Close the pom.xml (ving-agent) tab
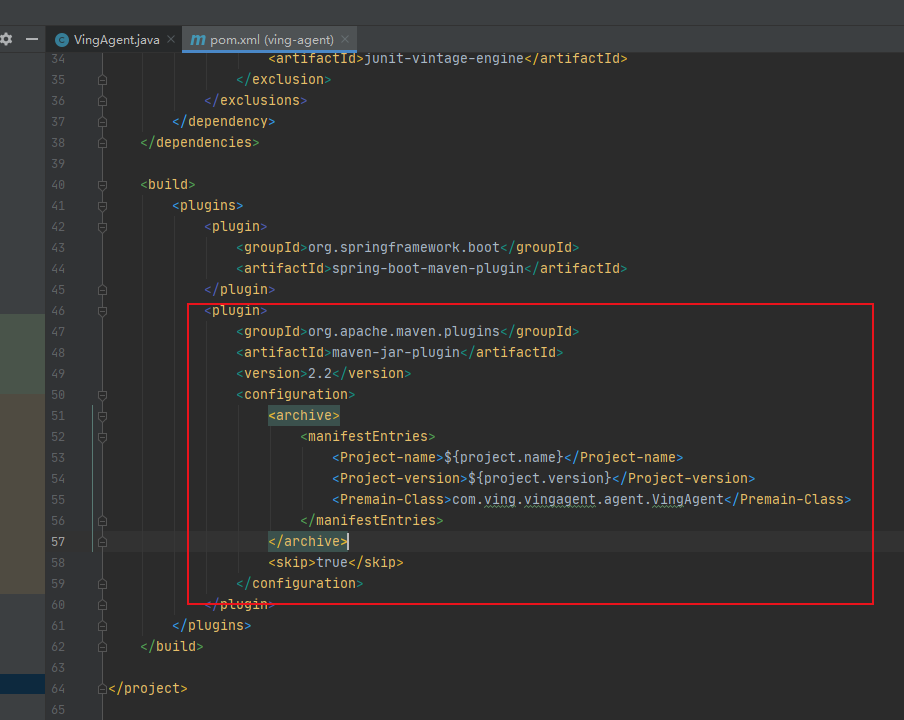Viewport: 904px width, 720px height. click(x=346, y=40)
